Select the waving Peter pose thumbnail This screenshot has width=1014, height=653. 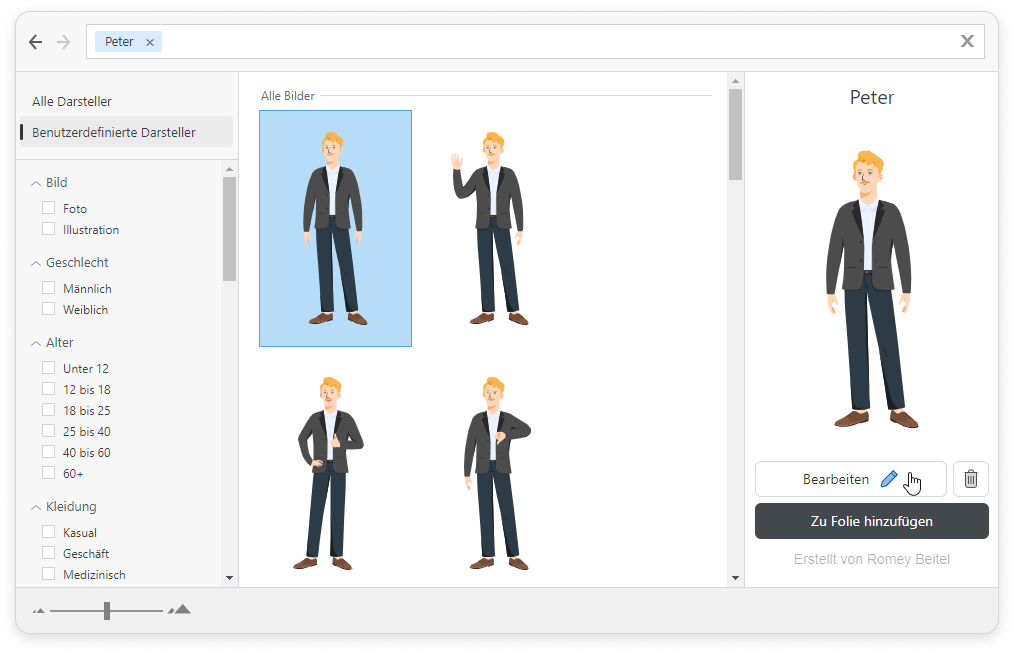click(487, 229)
